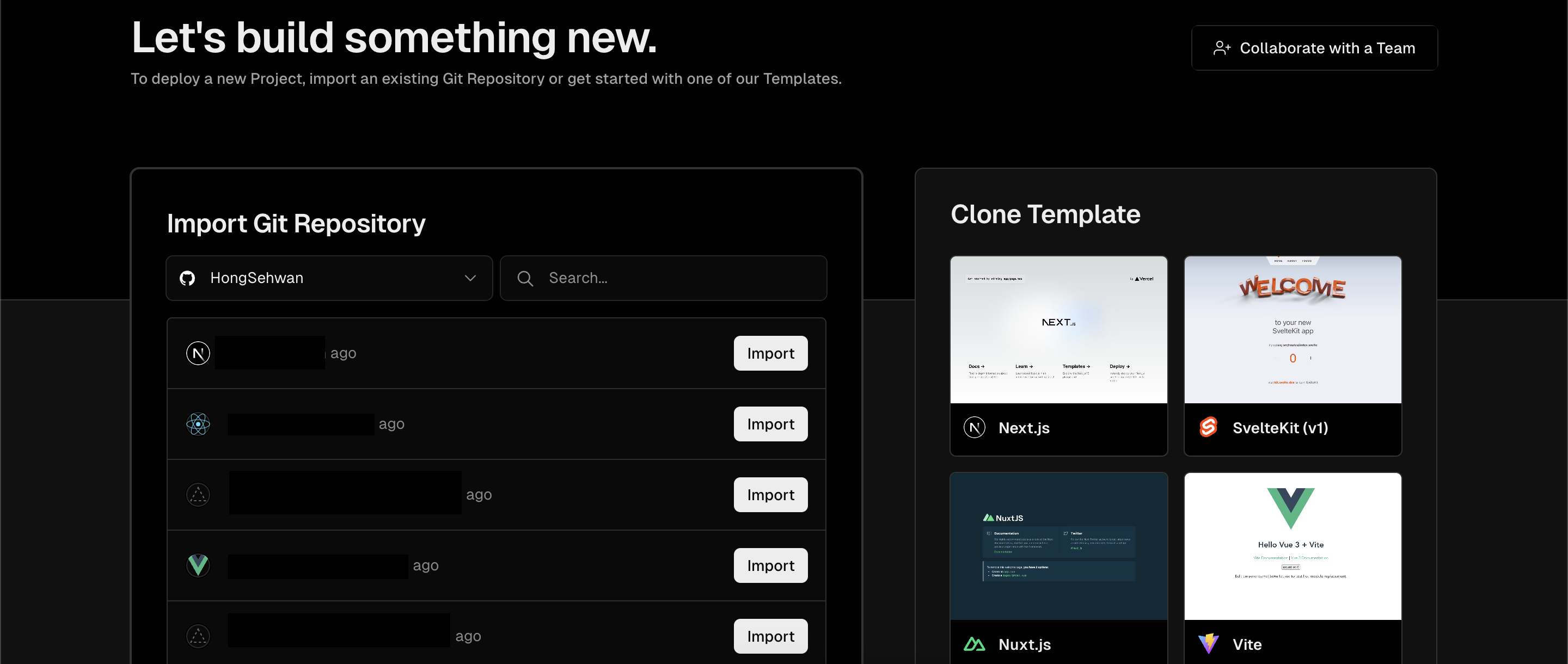1568x664 pixels.
Task: Click the React atom icon in repository list
Action: click(198, 424)
